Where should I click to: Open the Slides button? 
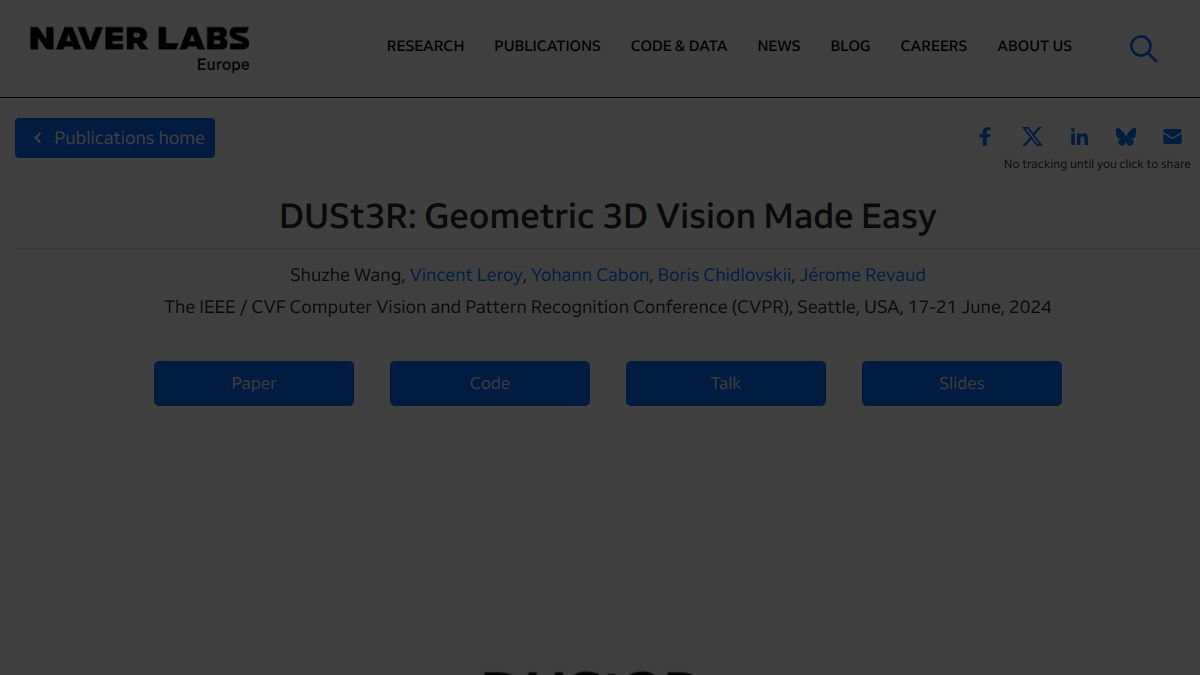[962, 383]
